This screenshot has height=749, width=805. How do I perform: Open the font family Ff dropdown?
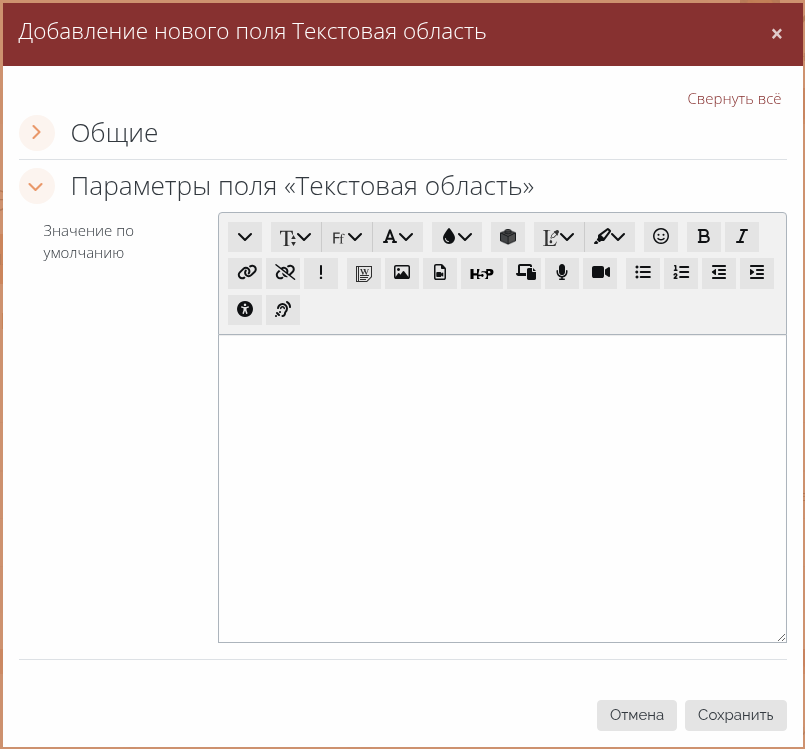346,237
